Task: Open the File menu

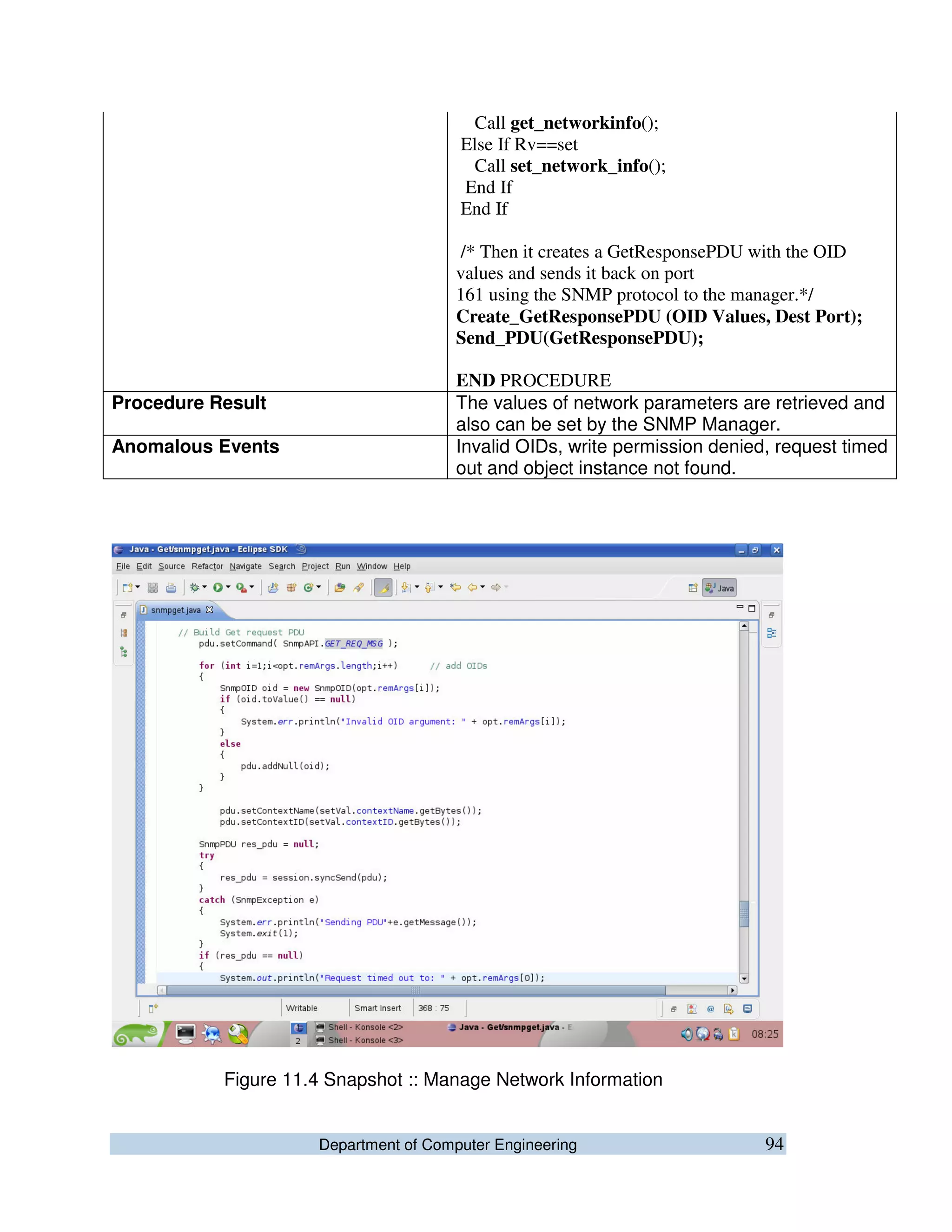Action: pos(123,566)
